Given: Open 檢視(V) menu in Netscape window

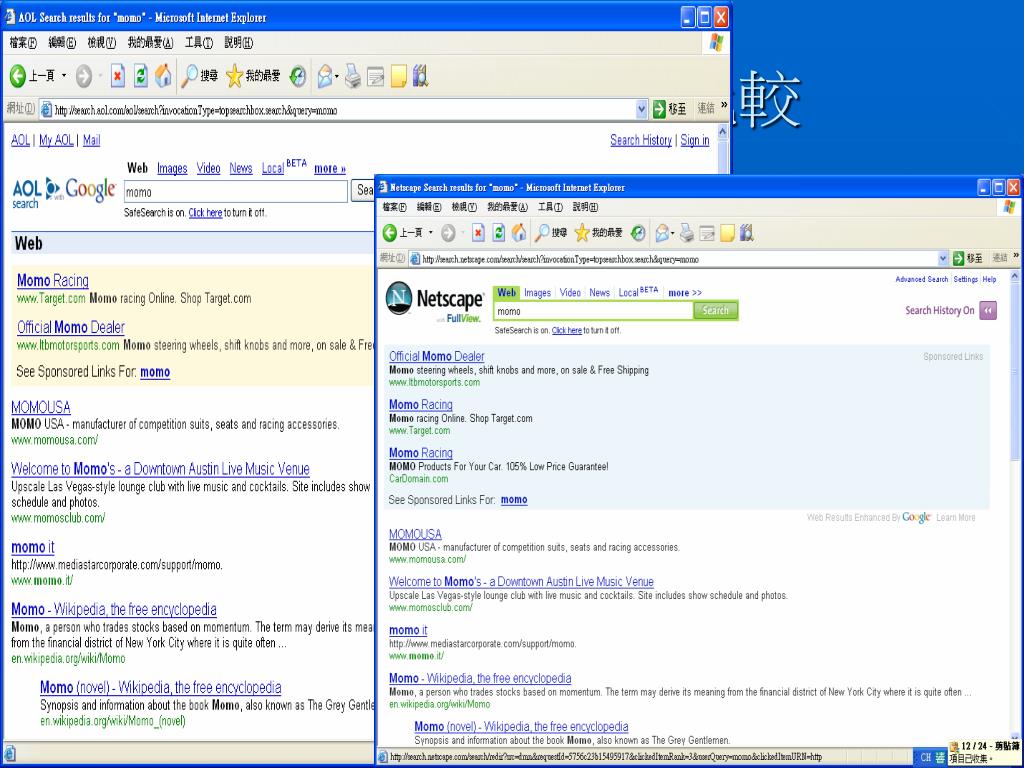Looking at the screenshot, I should [x=464, y=207].
